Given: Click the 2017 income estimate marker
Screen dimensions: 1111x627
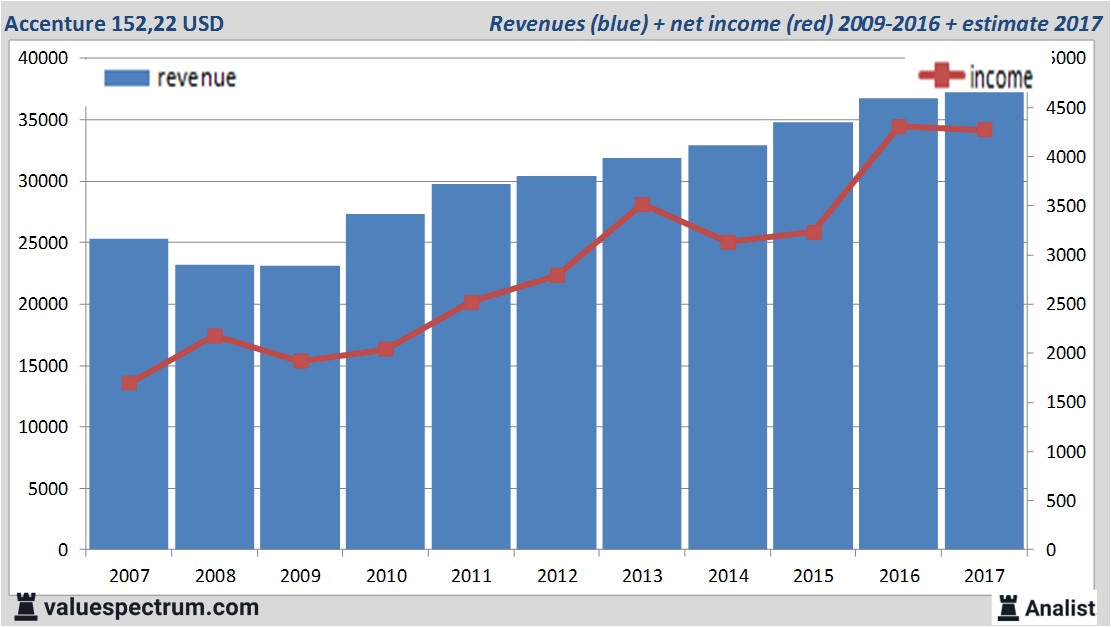Looking at the screenshot, I should pyautogui.click(x=984, y=130).
